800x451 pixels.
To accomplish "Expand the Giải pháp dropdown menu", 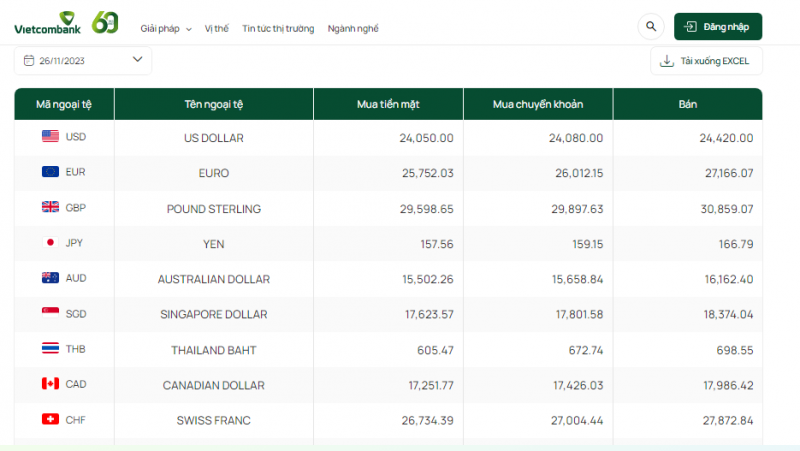I will click(166, 29).
